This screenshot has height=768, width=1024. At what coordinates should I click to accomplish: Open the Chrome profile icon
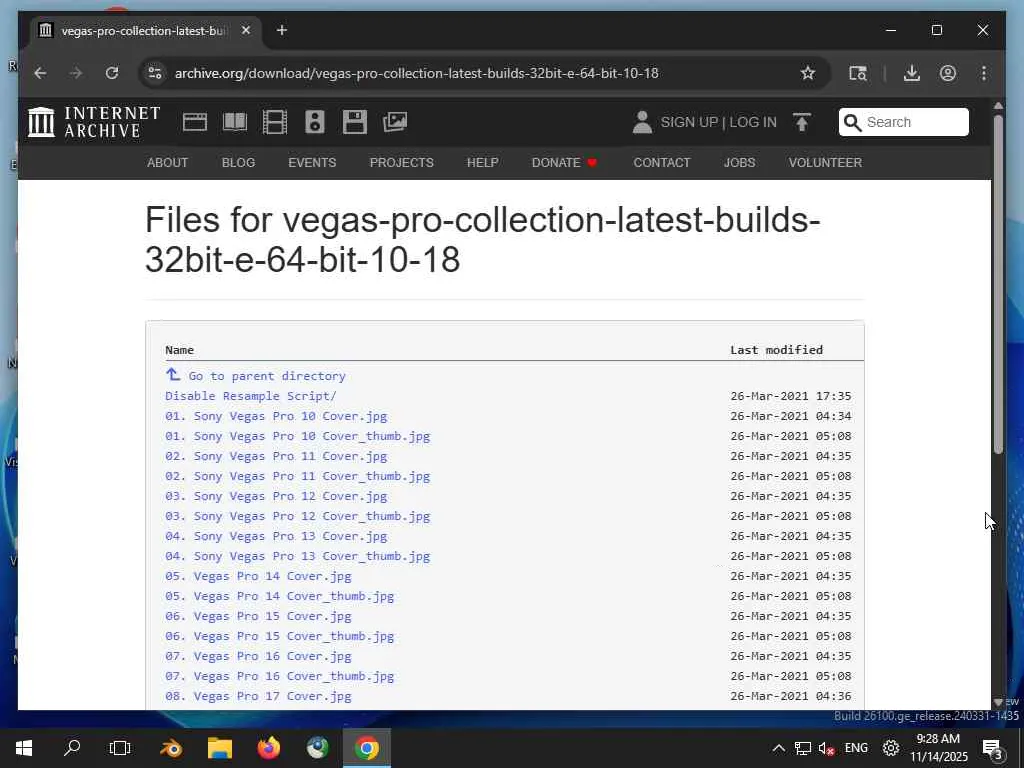click(x=948, y=73)
